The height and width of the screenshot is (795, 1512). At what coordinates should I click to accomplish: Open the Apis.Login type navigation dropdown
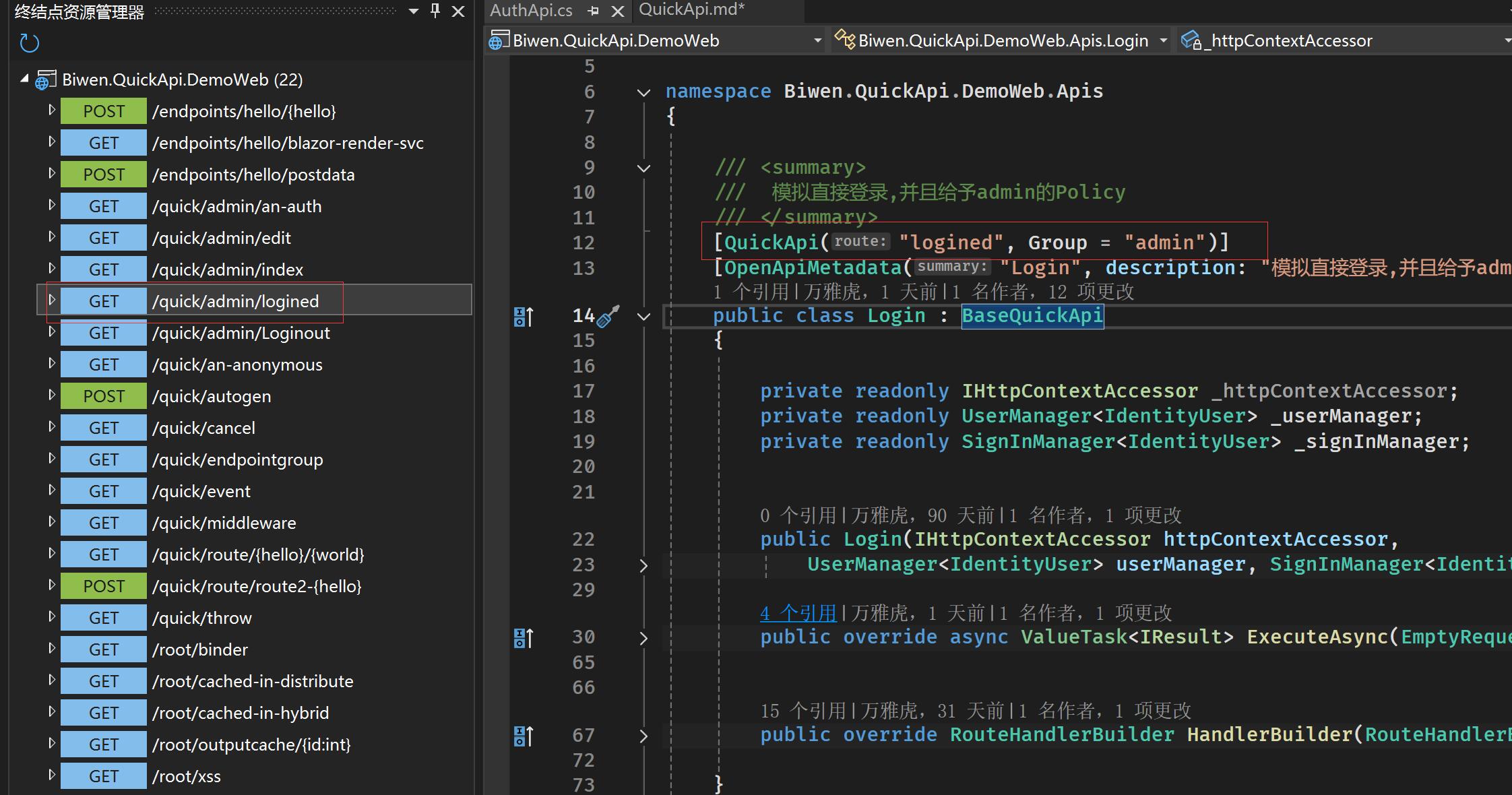tap(1163, 40)
